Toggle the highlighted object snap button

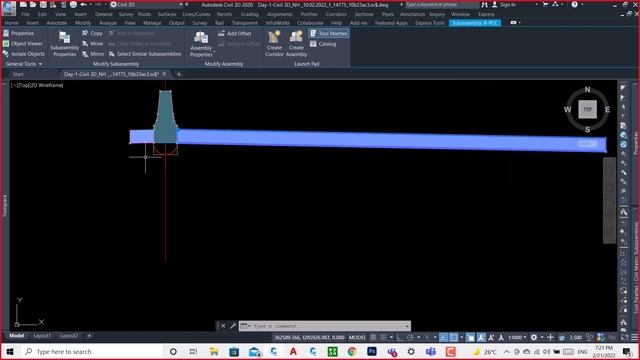[x=453, y=338]
